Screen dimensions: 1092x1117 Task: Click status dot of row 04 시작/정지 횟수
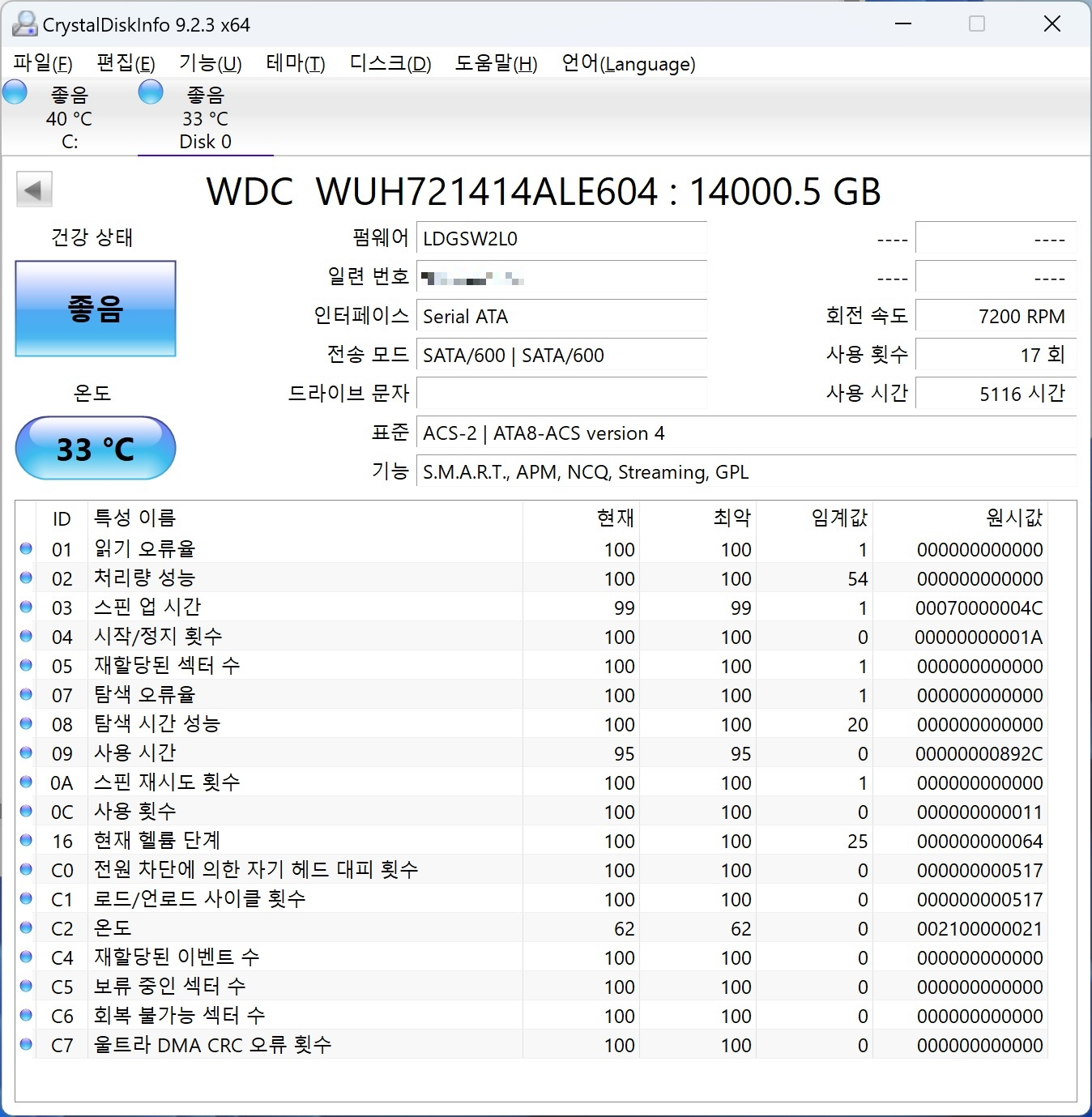[x=26, y=636]
